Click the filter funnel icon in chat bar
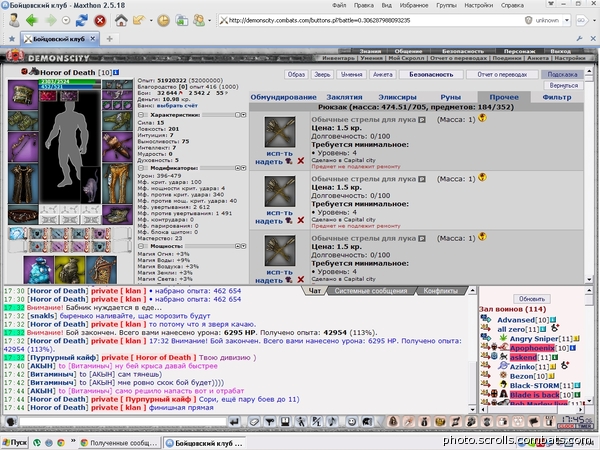This screenshot has width=600, height=450. (269, 422)
